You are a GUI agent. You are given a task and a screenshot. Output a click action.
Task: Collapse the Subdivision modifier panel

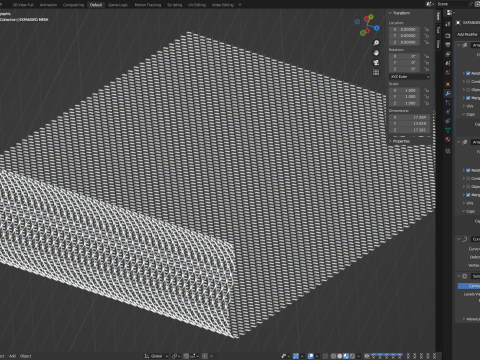[459, 276]
